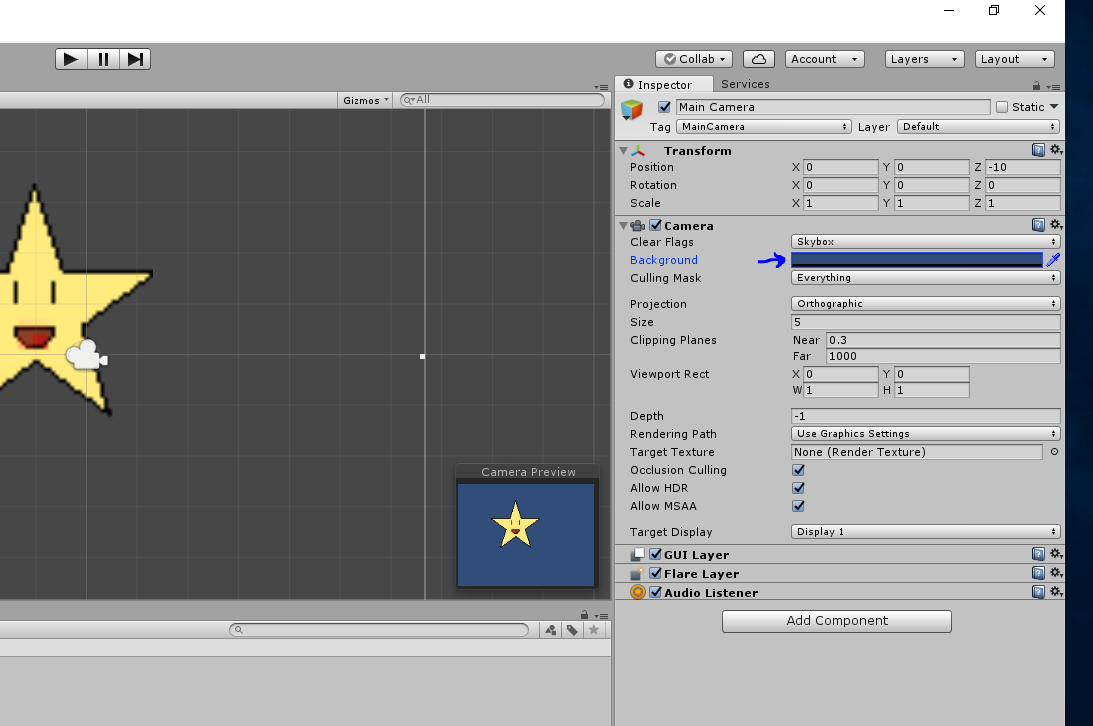This screenshot has width=1093, height=726.
Task: Click the Far clipping plane field
Action: 943,356
